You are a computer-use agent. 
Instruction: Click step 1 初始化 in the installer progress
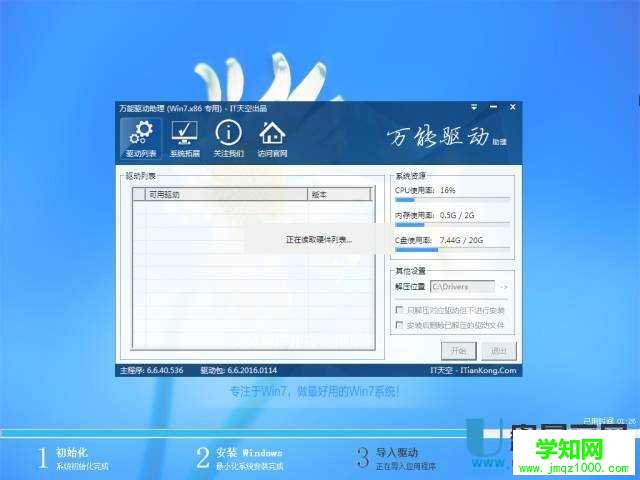tap(73, 458)
